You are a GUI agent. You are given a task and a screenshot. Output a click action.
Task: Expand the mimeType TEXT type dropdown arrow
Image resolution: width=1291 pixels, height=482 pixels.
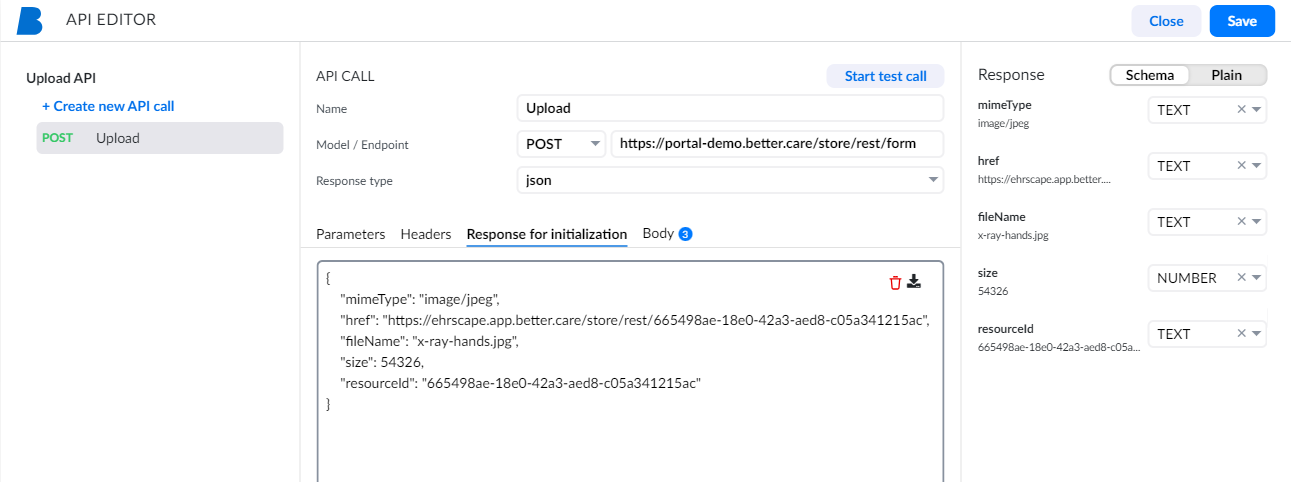coord(1256,110)
